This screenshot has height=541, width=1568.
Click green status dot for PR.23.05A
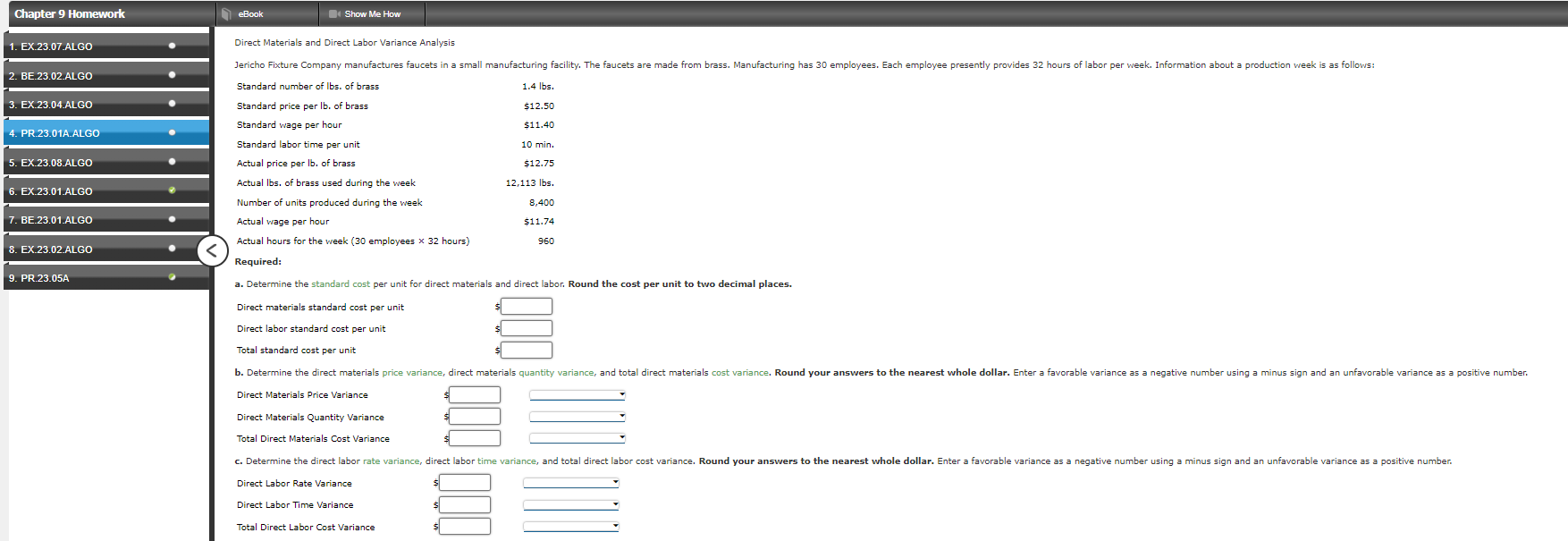pos(172,277)
